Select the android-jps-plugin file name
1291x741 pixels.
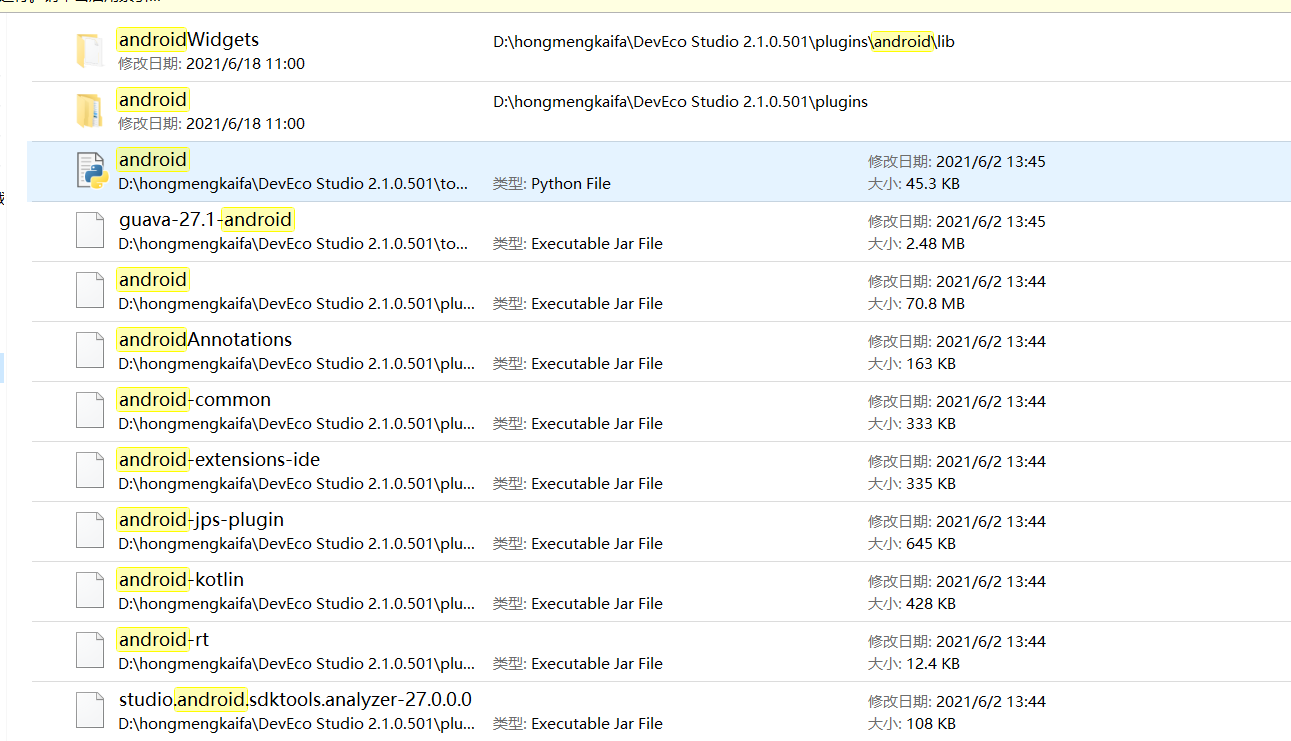pos(201,520)
